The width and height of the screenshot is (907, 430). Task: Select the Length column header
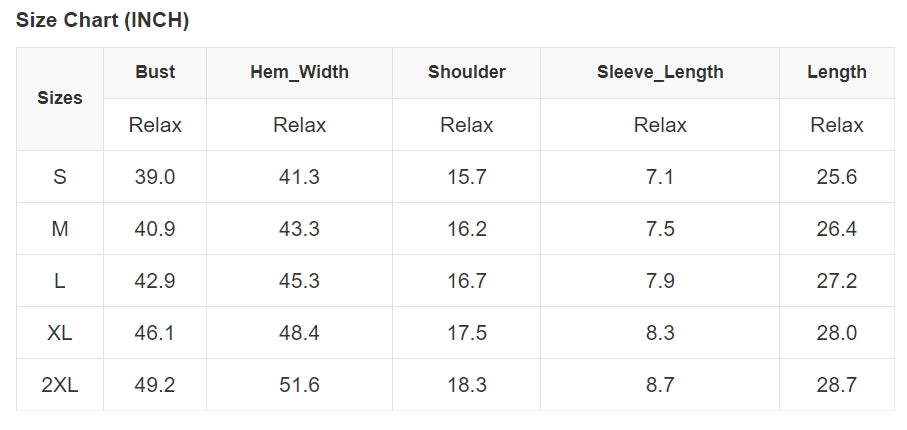pos(837,72)
